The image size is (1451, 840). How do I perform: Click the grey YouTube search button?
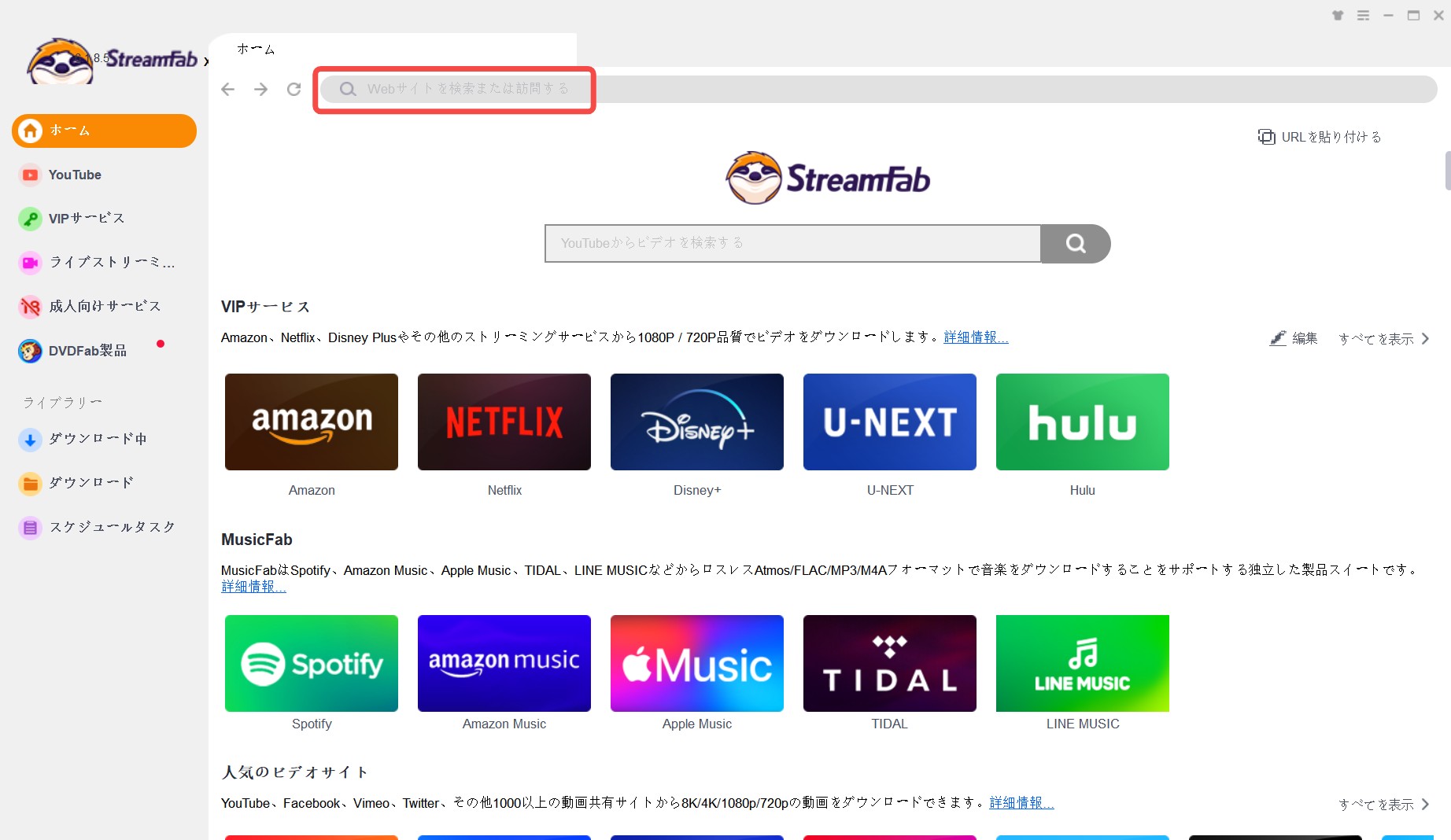[x=1076, y=243]
